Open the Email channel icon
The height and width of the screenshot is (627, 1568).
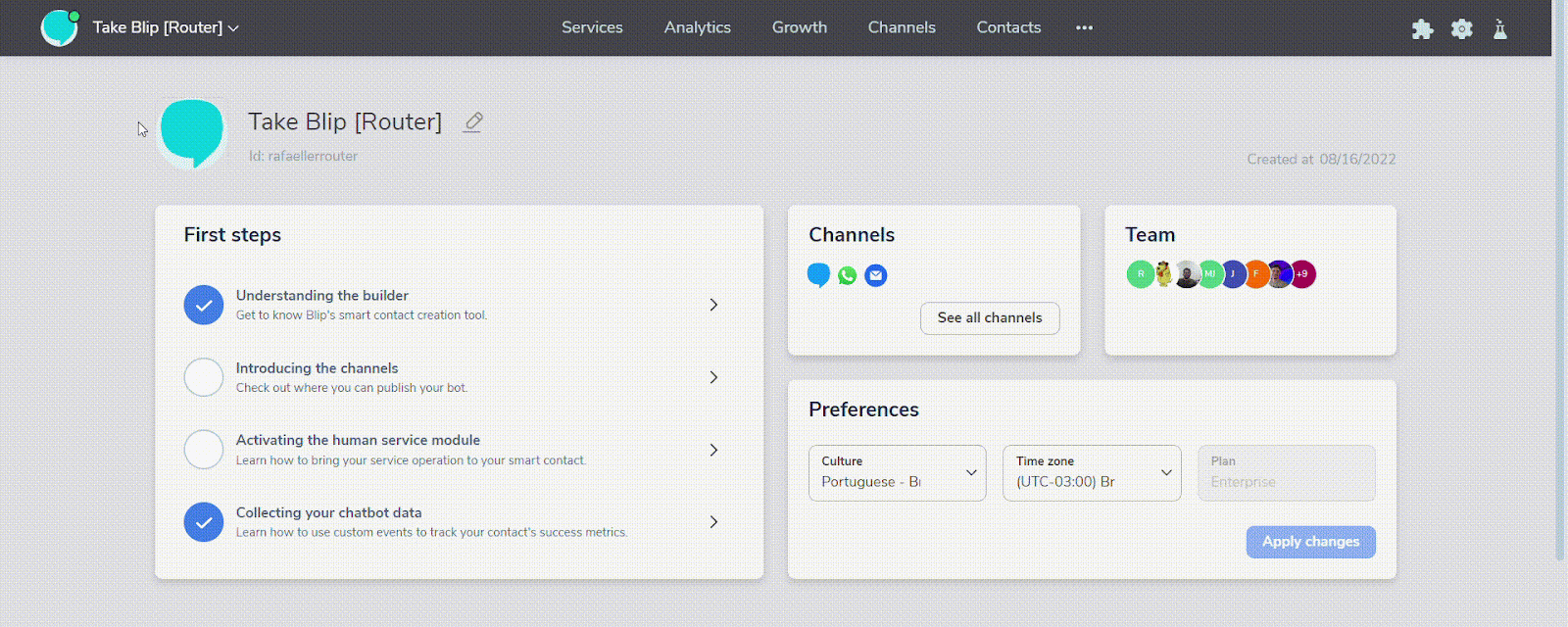click(x=876, y=275)
